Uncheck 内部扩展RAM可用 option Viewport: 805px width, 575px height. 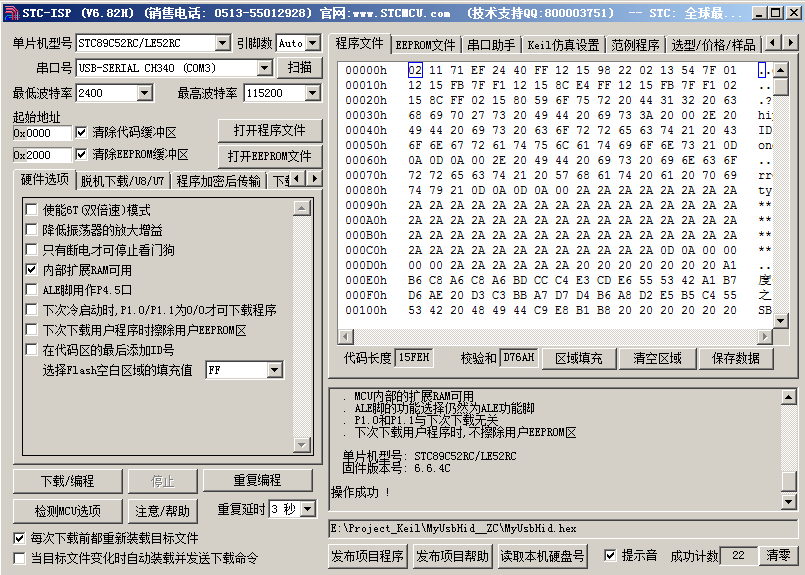pos(32,270)
